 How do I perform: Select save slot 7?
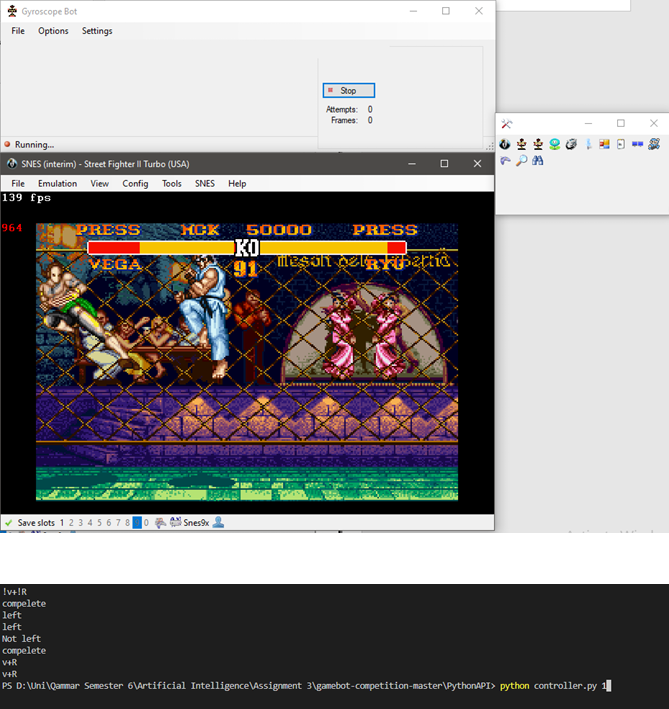(x=118, y=523)
